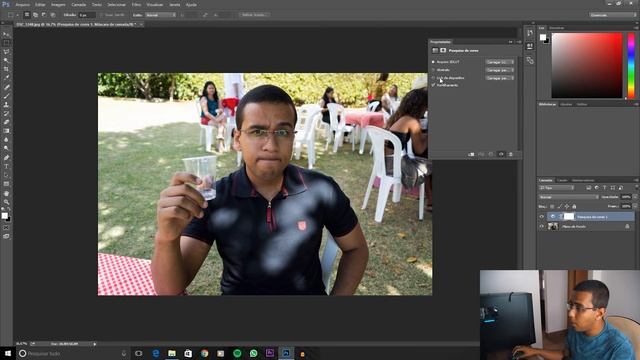640x360 pixels.
Task: Open the Abstrato Carregar dropdown
Action: pyautogui.click(x=500, y=70)
